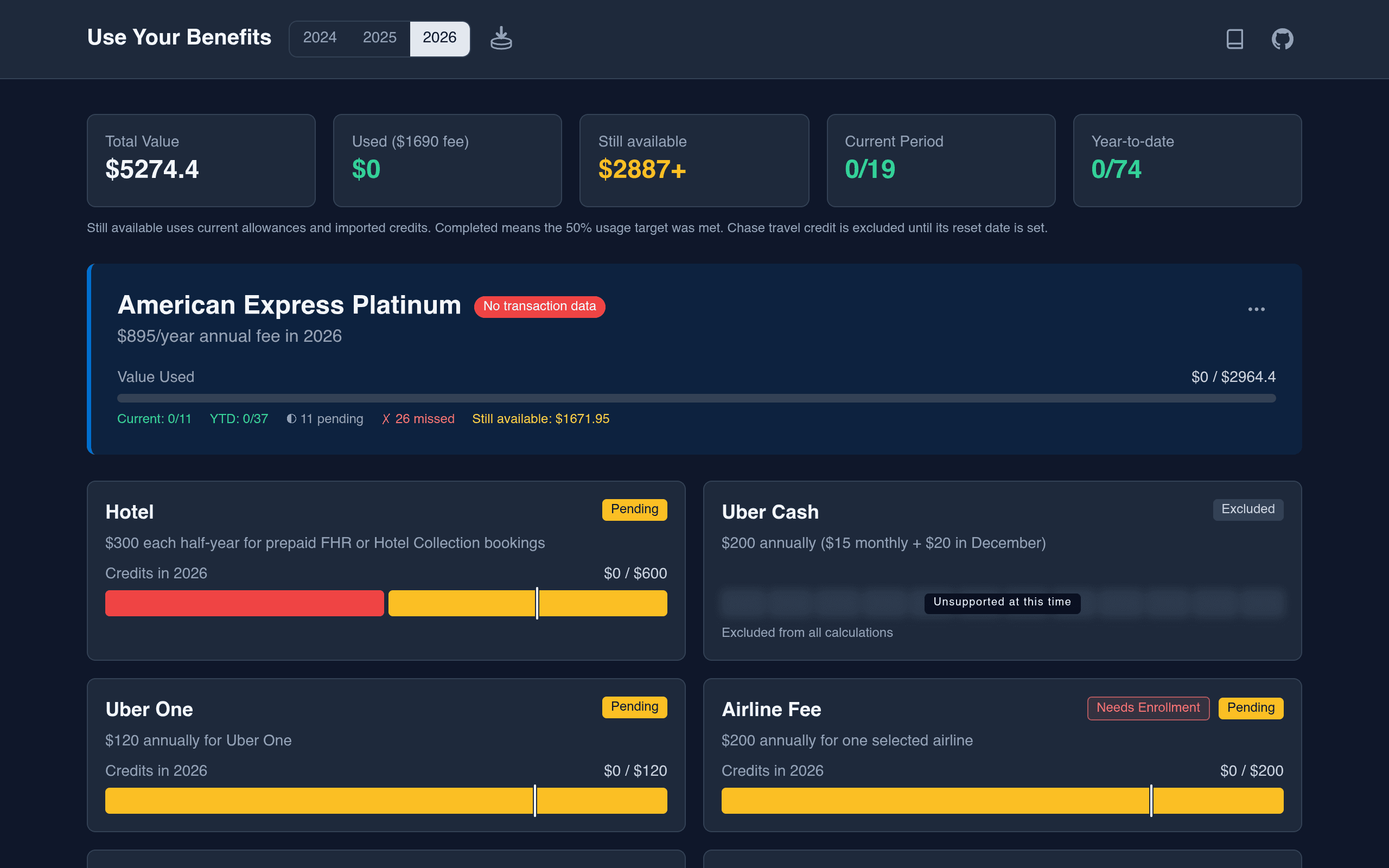Screen dimensions: 1389x868
Task: Open the GitHub repository icon
Action: [1282, 39]
